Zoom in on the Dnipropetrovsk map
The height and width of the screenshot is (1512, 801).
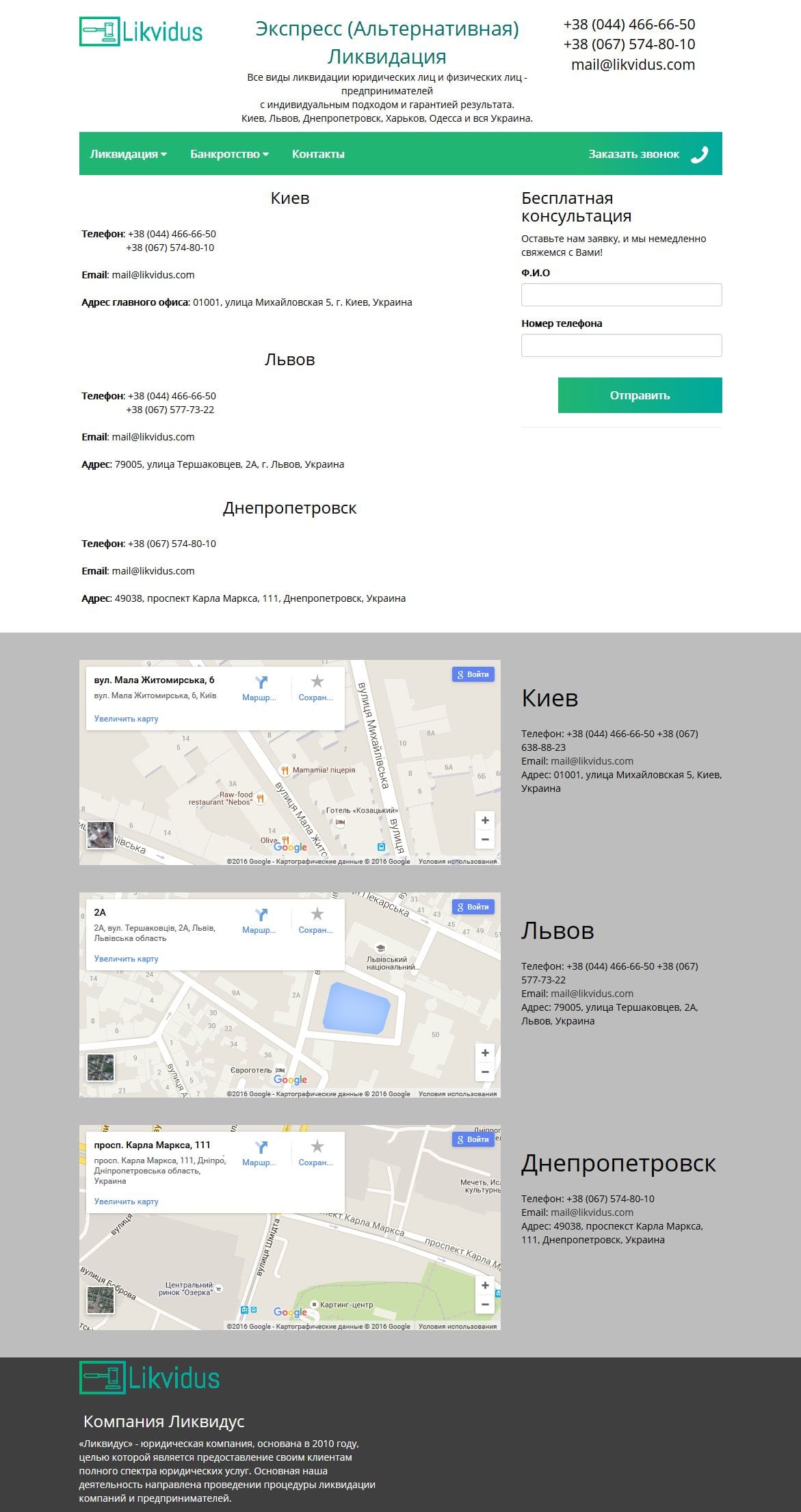485,1286
